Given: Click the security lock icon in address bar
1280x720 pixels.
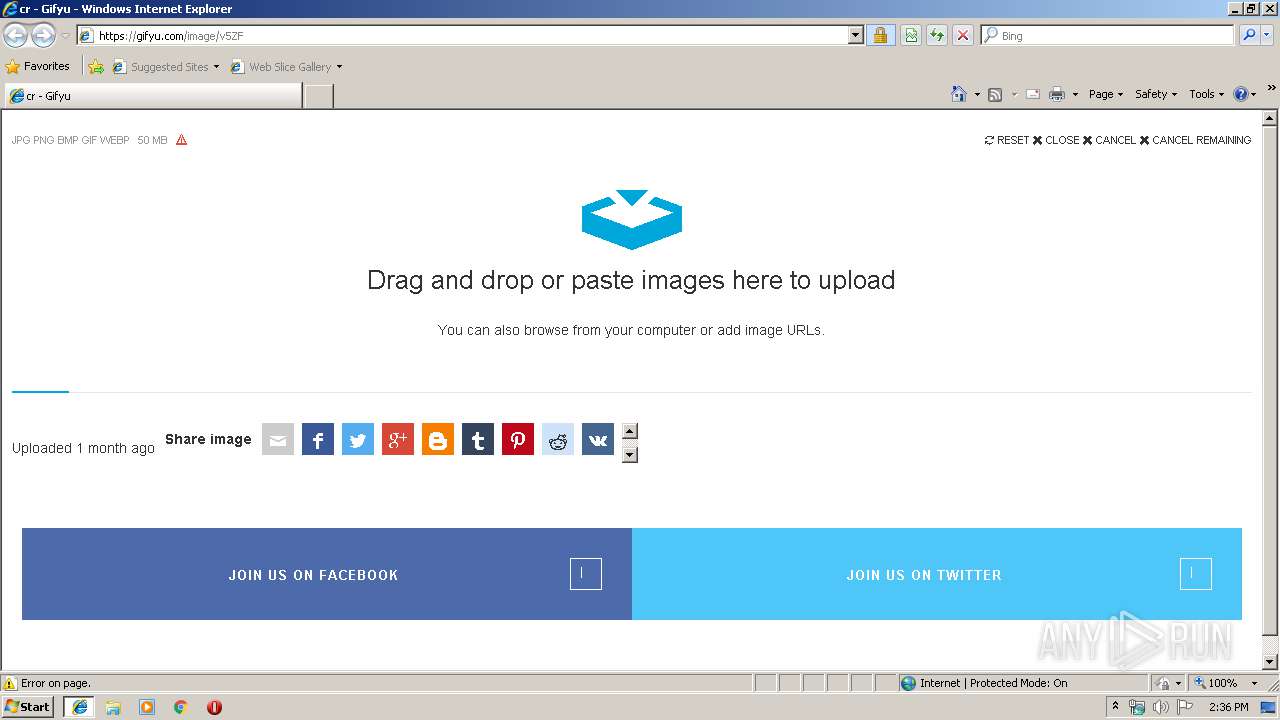Looking at the screenshot, I should 880,35.
